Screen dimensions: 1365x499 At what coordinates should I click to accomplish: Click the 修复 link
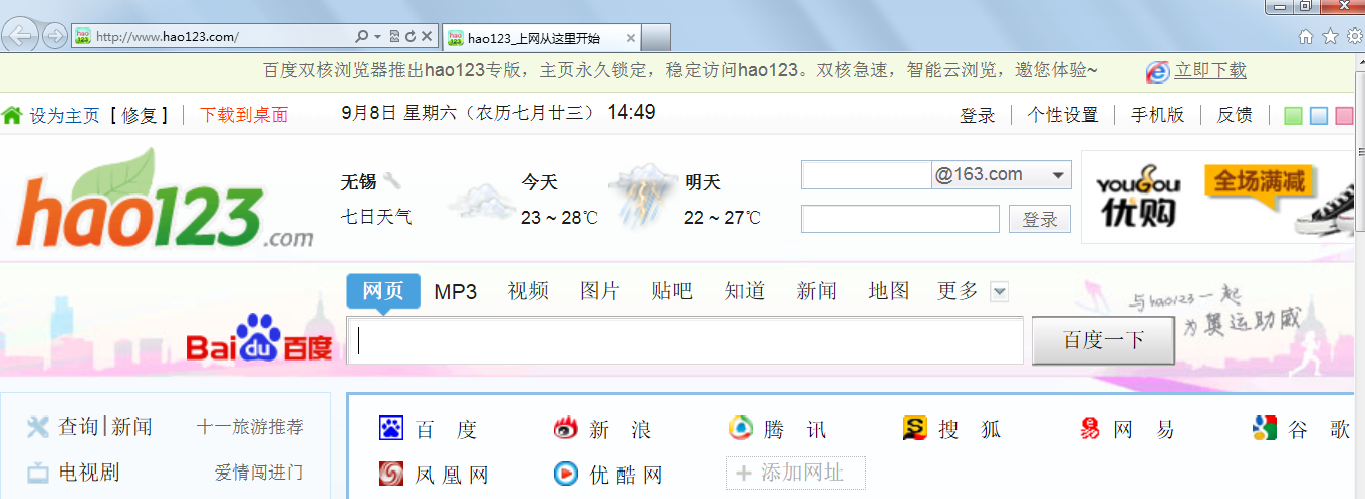139,116
